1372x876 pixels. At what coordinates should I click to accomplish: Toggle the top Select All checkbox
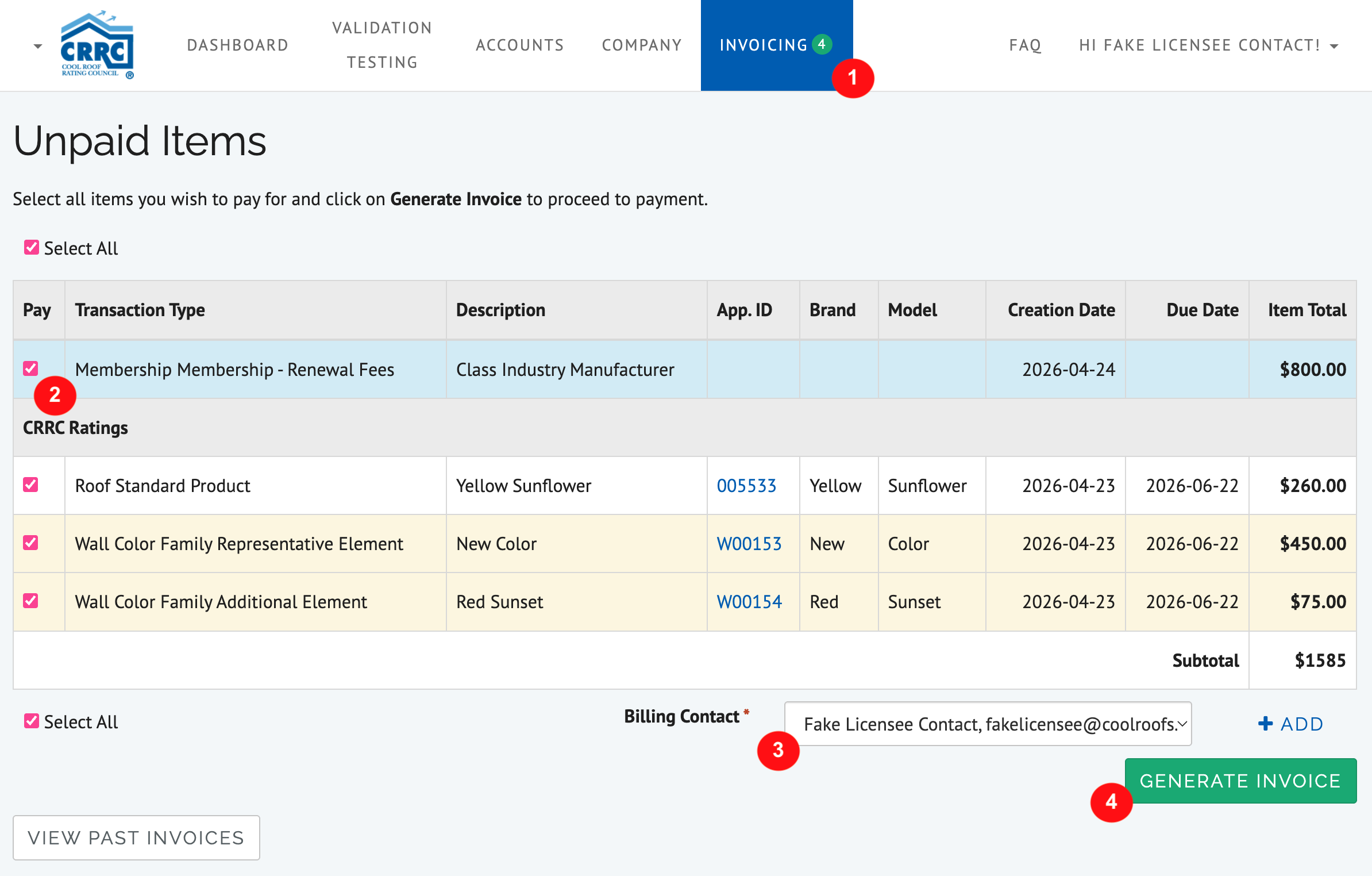(31, 248)
